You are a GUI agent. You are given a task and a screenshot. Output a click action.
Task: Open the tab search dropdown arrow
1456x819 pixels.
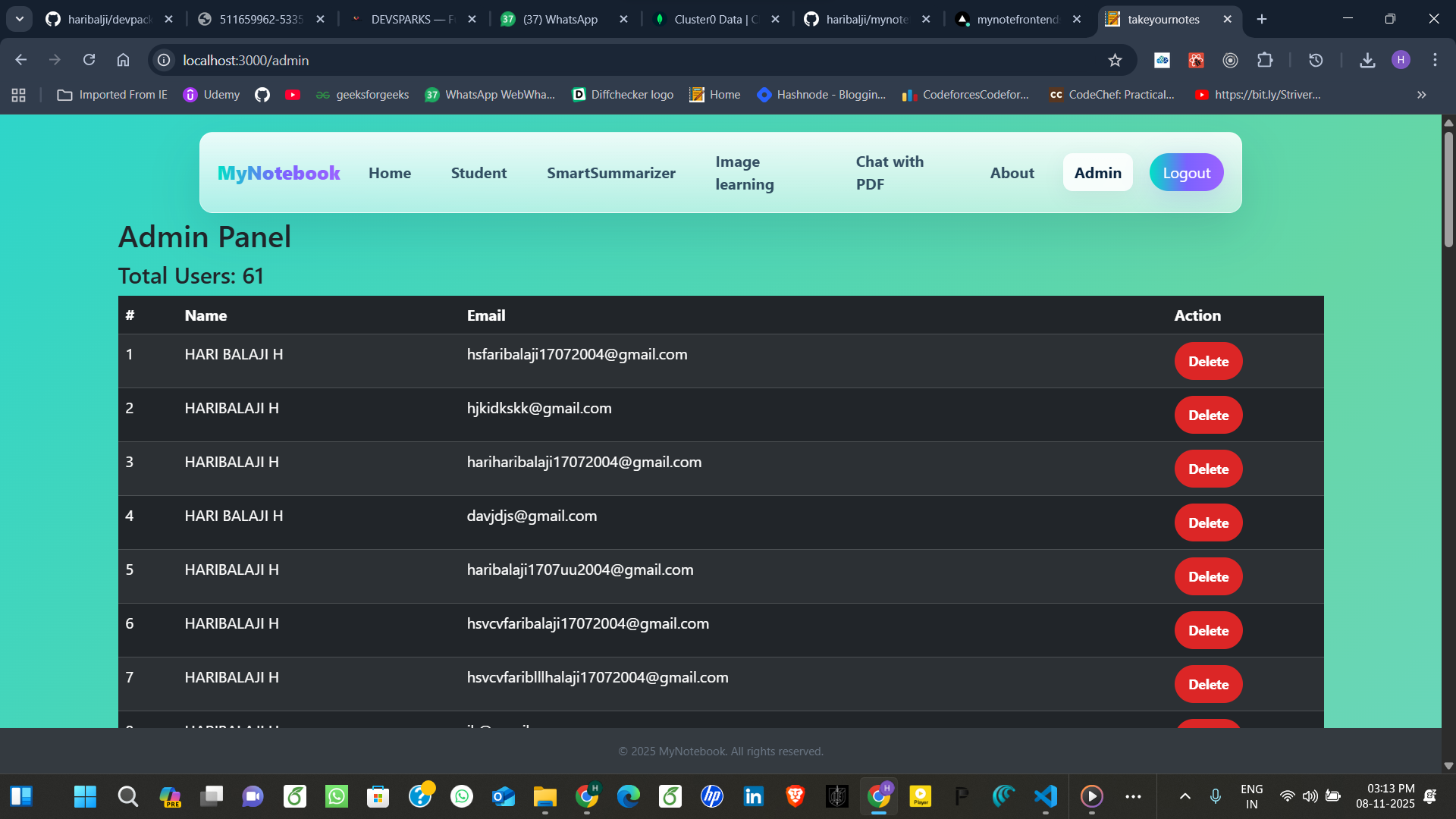pos(20,19)
